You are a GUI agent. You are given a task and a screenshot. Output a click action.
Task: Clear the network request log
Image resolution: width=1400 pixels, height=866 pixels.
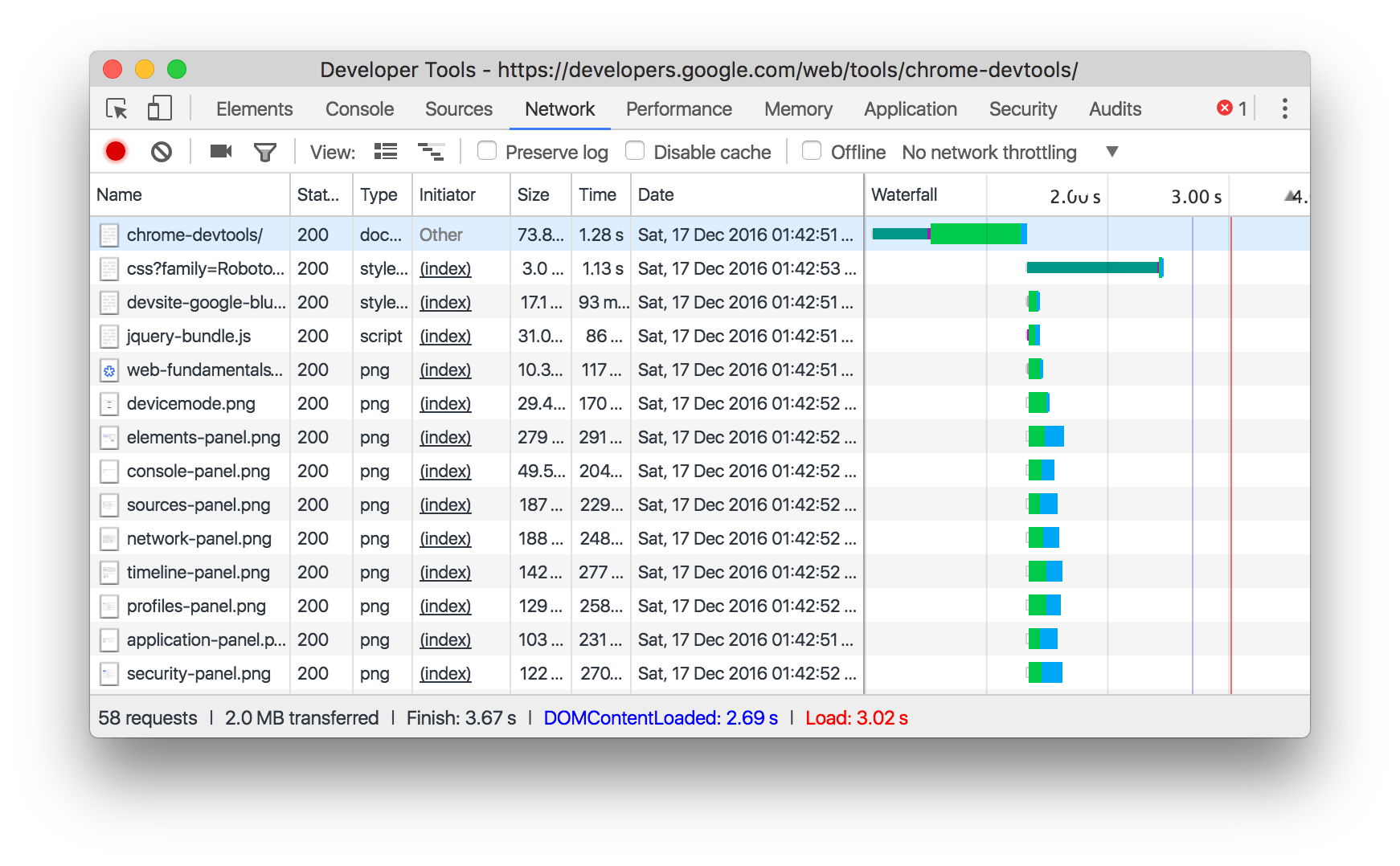(x=161, y=151)
